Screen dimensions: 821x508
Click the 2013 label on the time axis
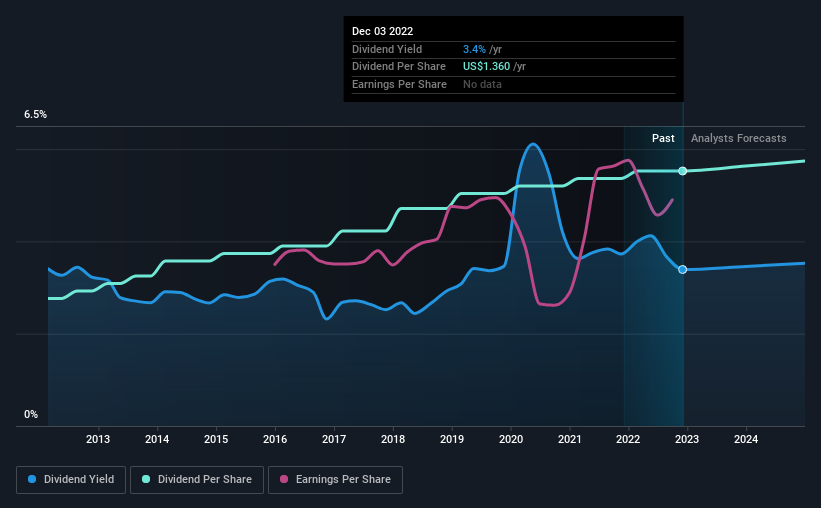(x=98, y=439)
